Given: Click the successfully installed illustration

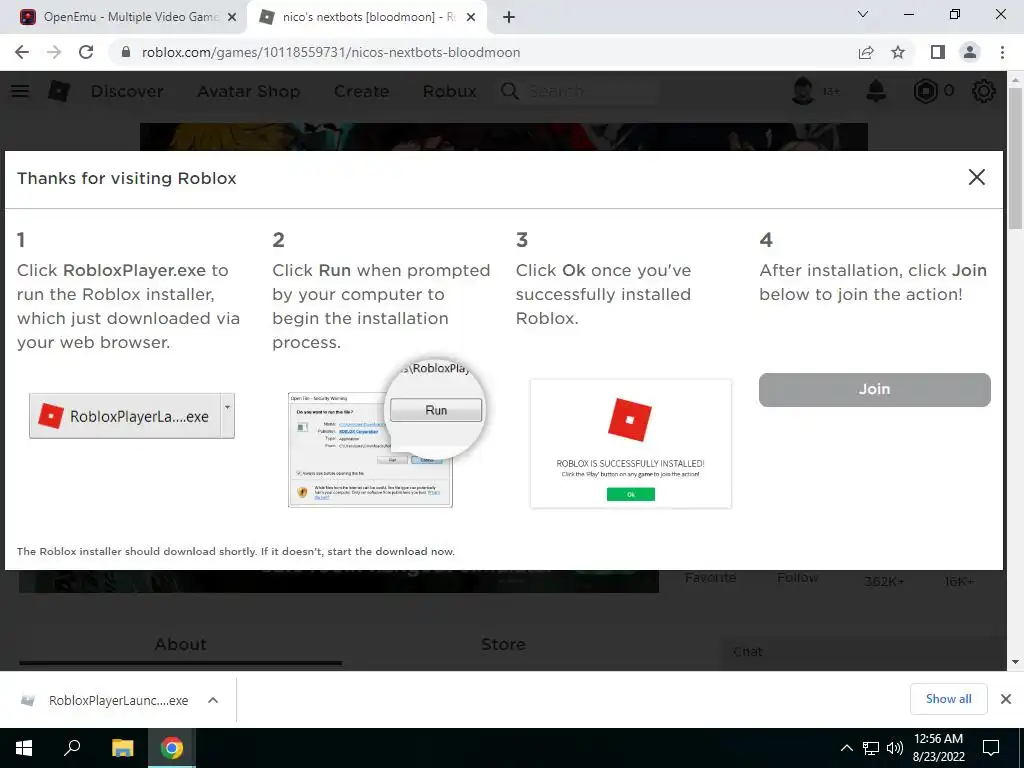Looking at the screenshot, I should (631, 444).
